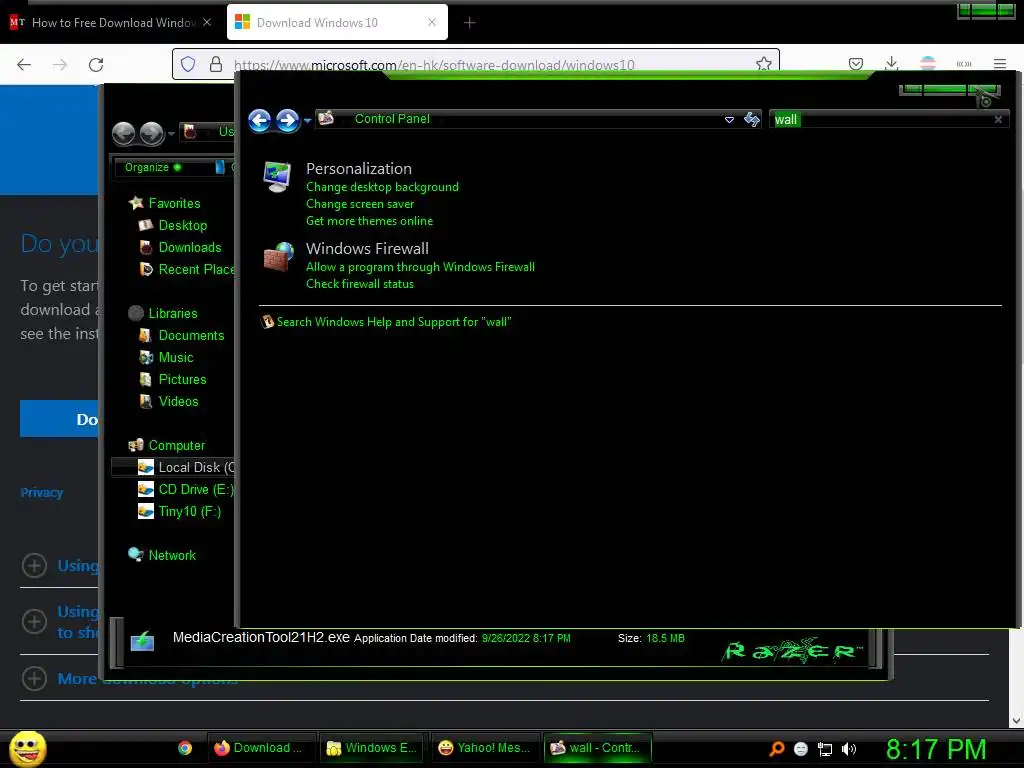
Task: Select Local Disk drive in sidebar
Action: (196, 468)
